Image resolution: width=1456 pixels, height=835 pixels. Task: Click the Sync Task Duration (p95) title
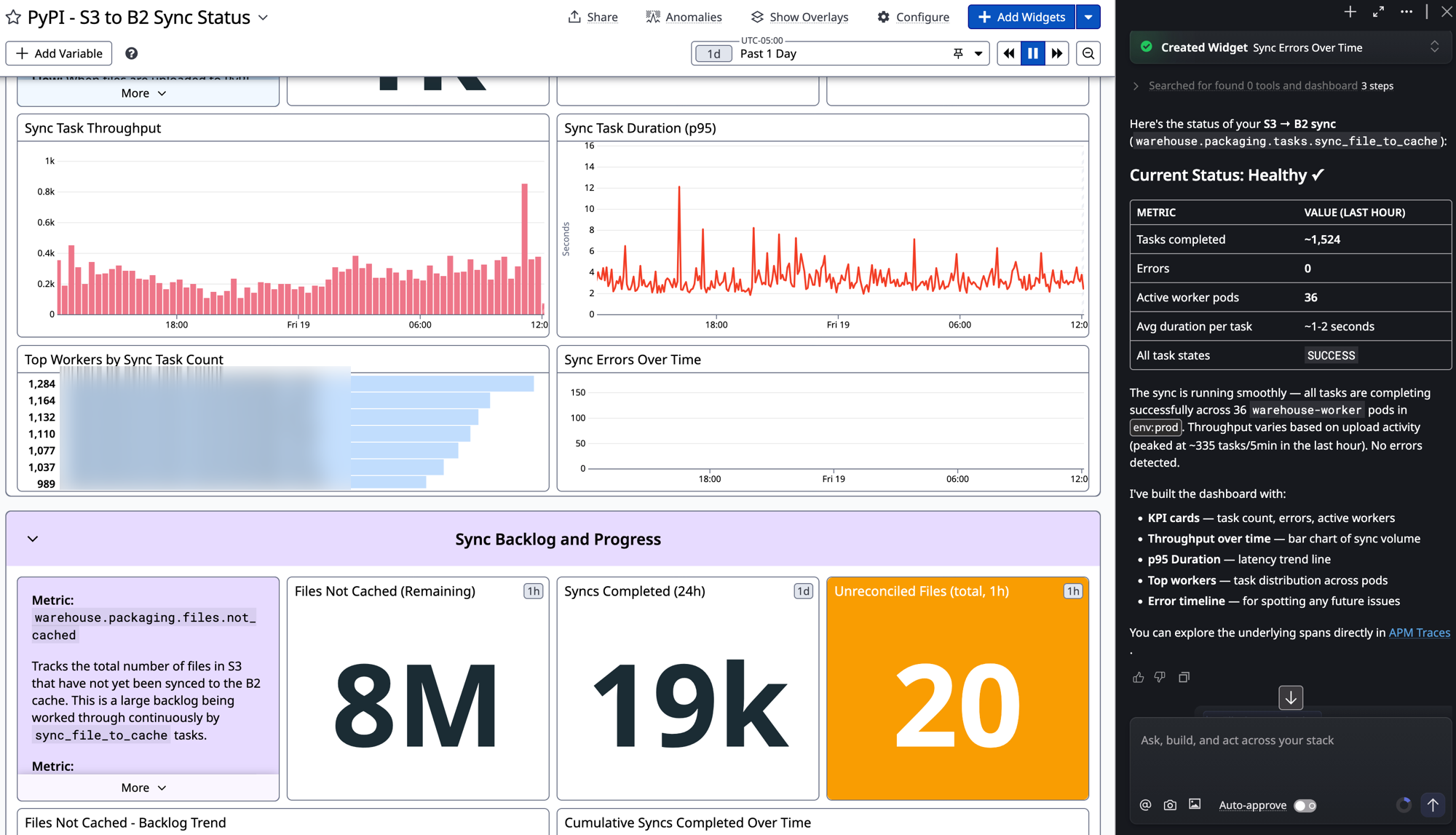(640, 128)
